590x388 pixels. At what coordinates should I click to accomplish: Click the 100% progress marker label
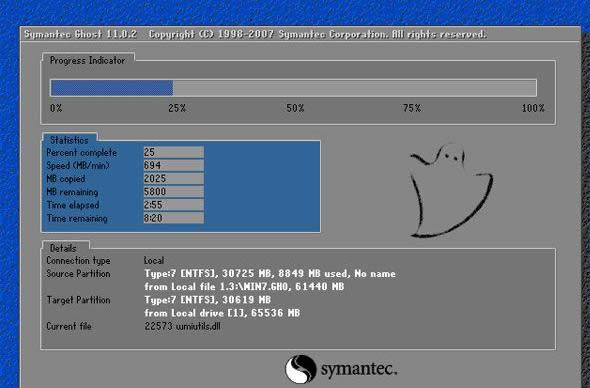tap(533, 108)
